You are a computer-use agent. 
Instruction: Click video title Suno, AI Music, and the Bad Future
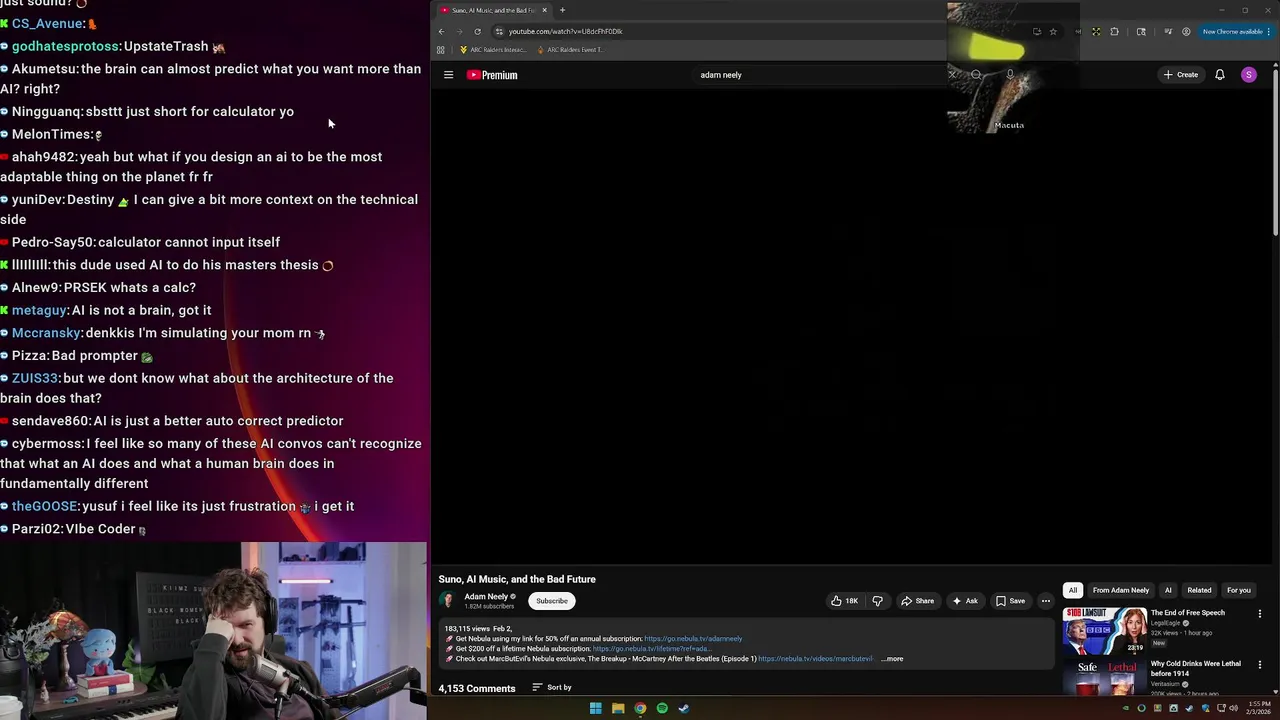[517, 579]
